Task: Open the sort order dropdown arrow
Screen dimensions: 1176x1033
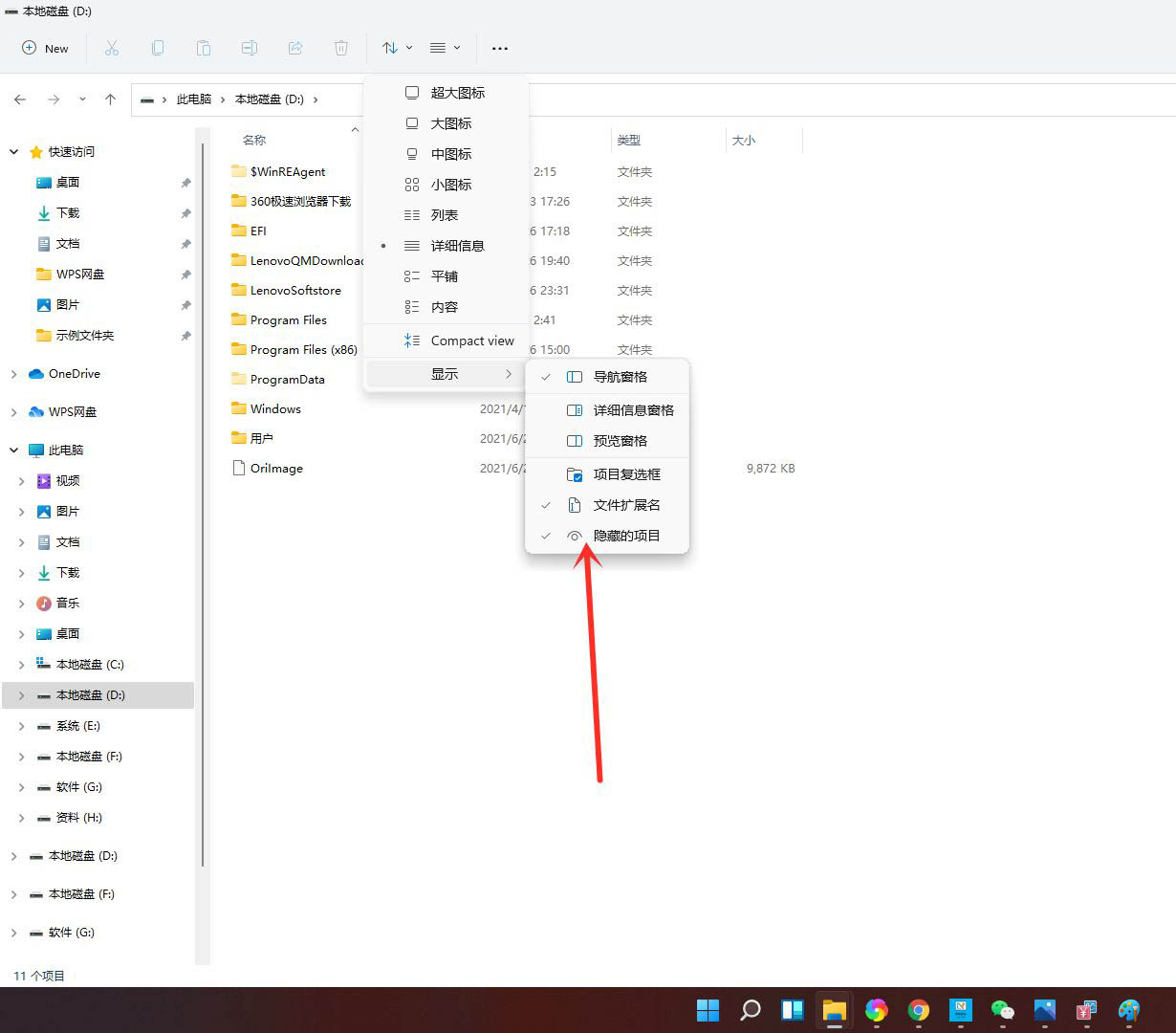Action: (x=410, y=48)
